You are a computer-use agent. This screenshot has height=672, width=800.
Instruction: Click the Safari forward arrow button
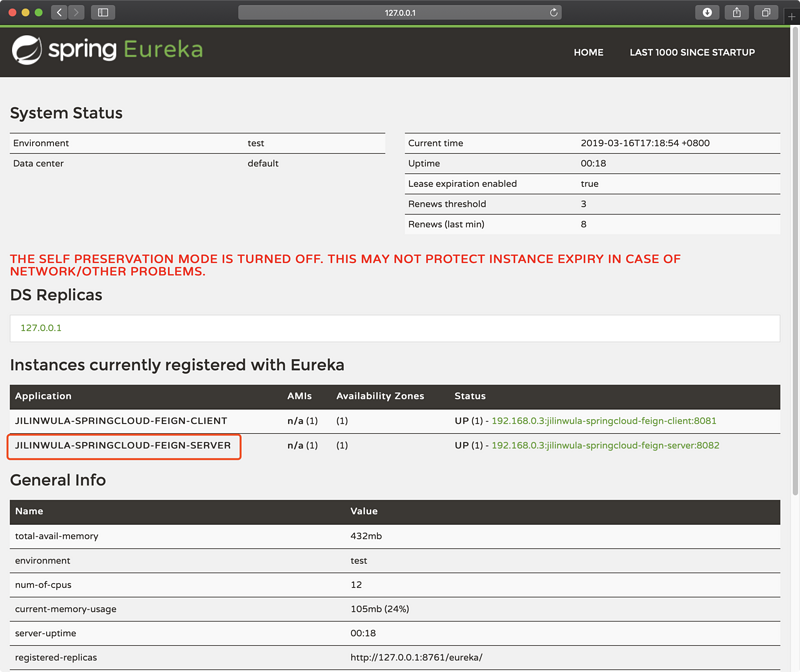77,12
